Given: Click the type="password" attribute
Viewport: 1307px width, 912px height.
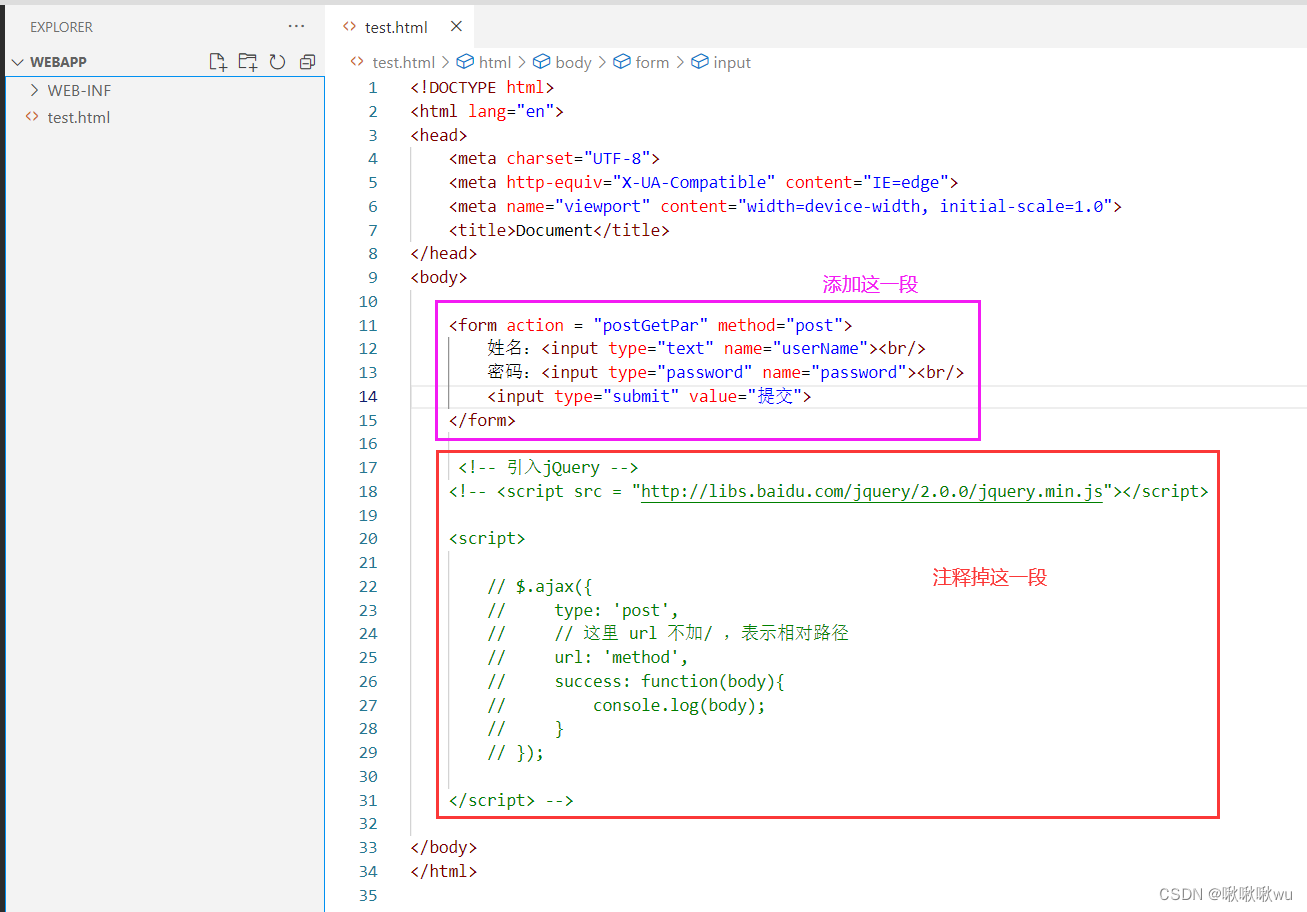Looking at the screenshot, I should [680, 372].
